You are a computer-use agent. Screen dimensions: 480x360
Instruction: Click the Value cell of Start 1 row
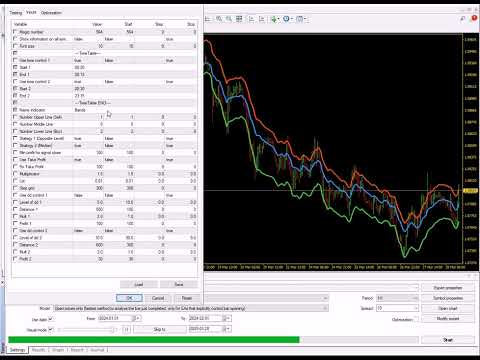88,67
